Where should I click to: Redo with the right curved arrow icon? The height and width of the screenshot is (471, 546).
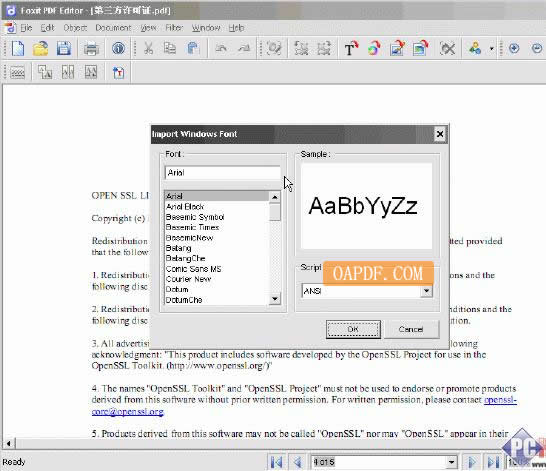click(244, 48)
